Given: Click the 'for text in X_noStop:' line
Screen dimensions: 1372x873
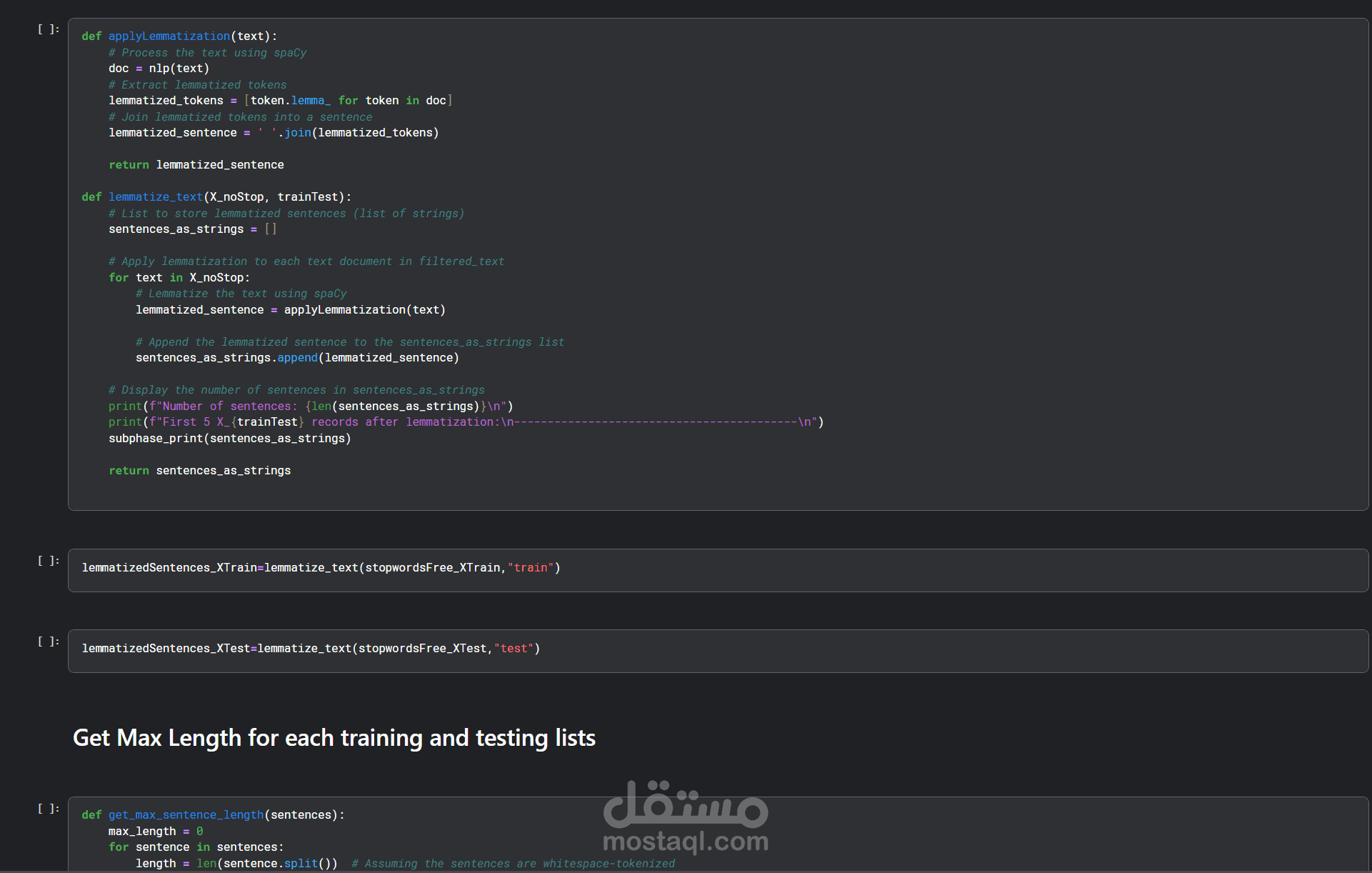Looking at the screenshot, I should [179, 278].
